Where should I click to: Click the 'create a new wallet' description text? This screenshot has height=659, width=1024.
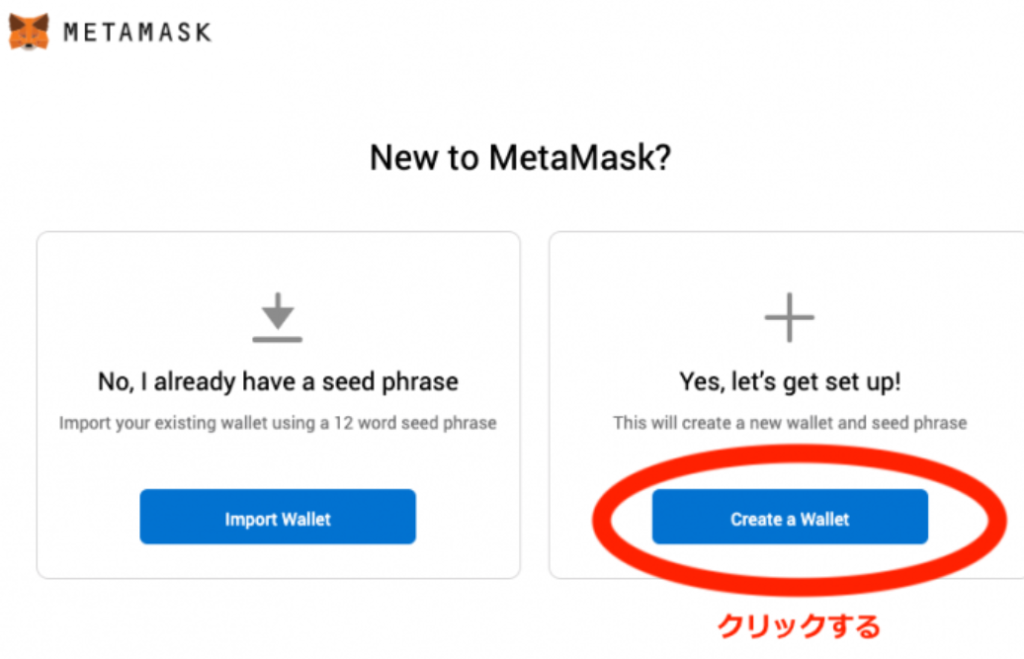click(790, 423)
